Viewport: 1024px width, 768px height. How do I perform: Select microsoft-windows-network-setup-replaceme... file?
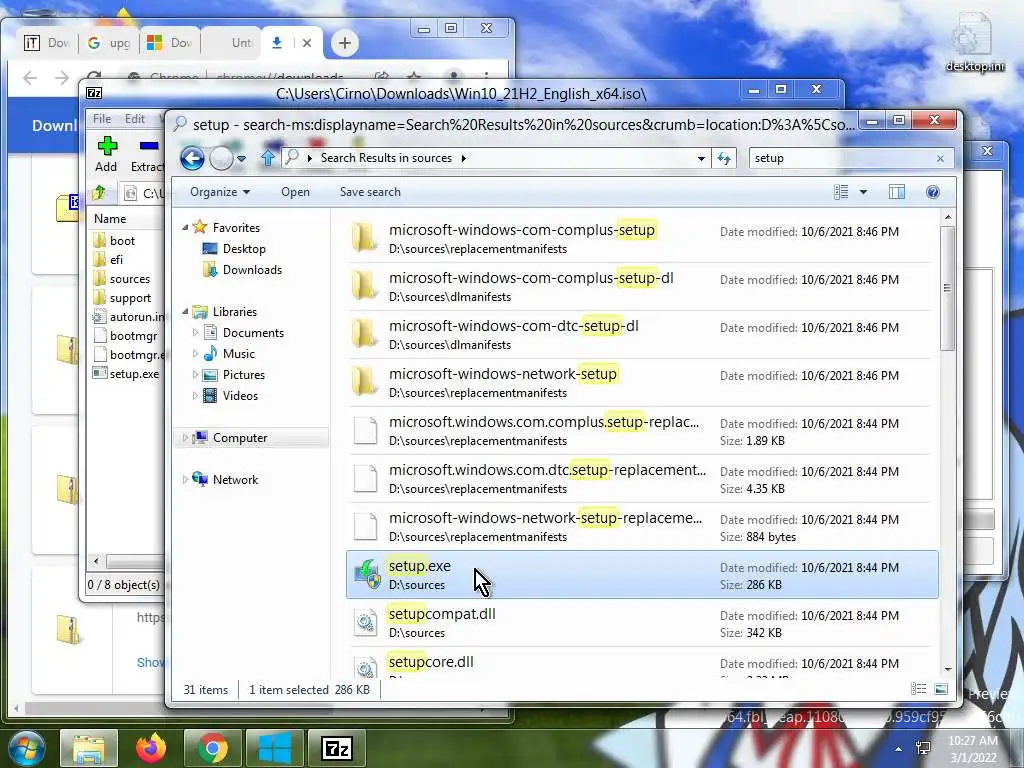click(x=640, y=527)
